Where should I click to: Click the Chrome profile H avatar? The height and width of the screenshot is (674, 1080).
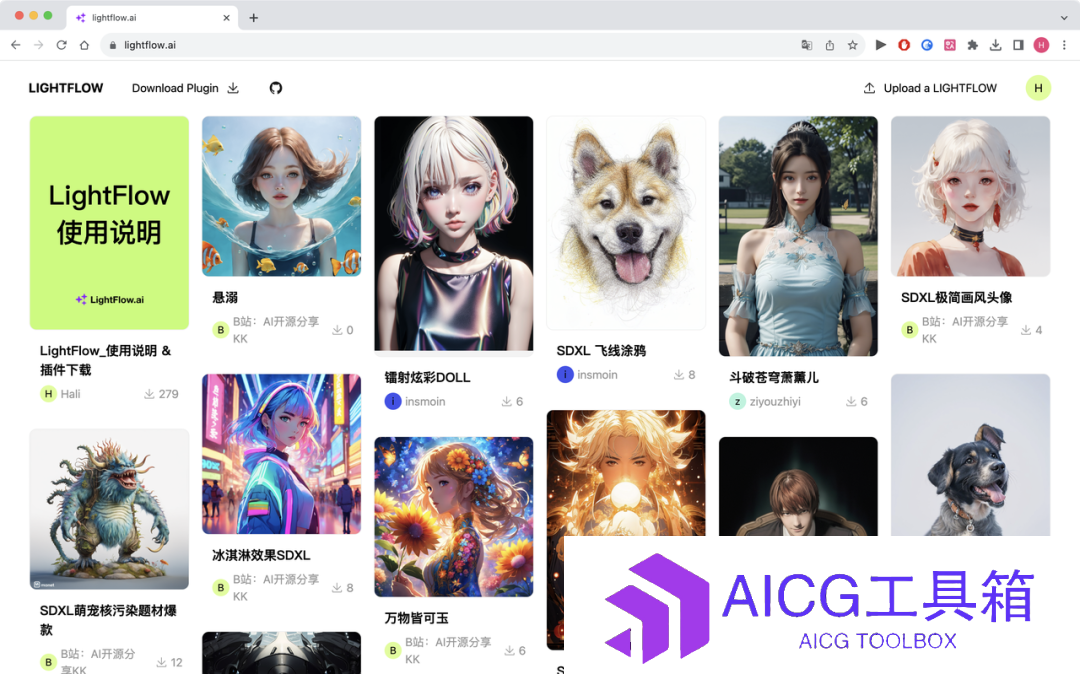point(1041,45)
